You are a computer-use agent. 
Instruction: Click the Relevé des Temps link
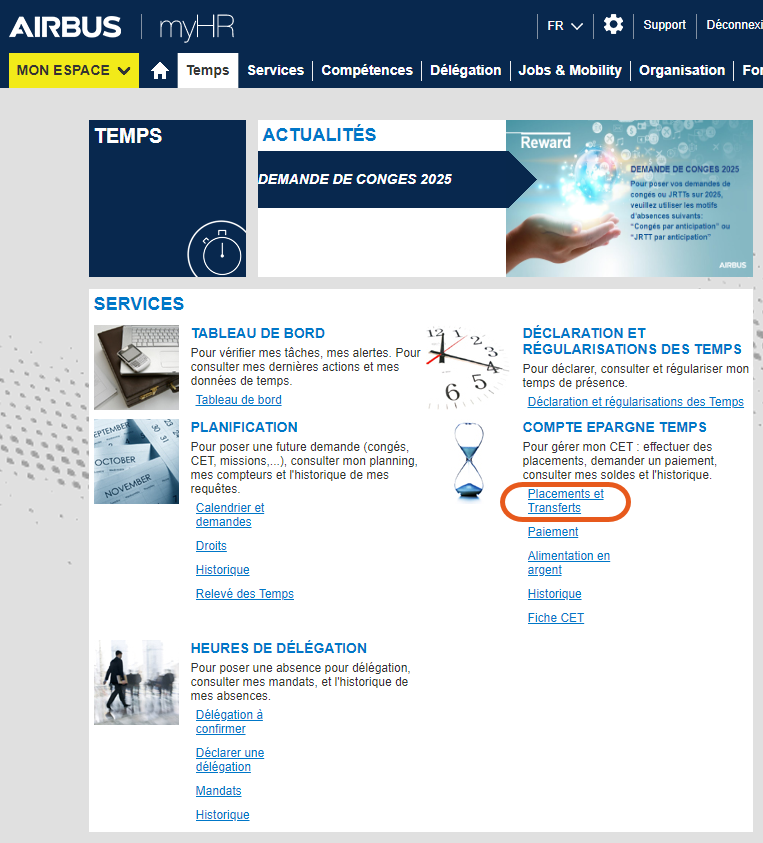(245, 594)
